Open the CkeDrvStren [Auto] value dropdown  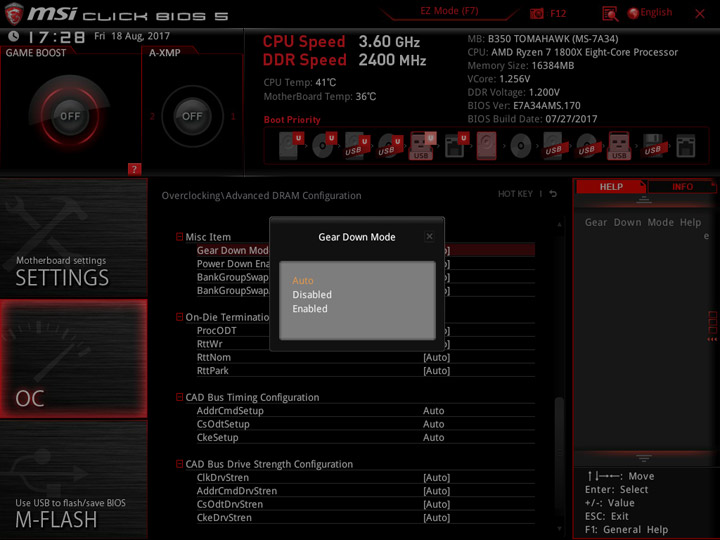point(436,518)
